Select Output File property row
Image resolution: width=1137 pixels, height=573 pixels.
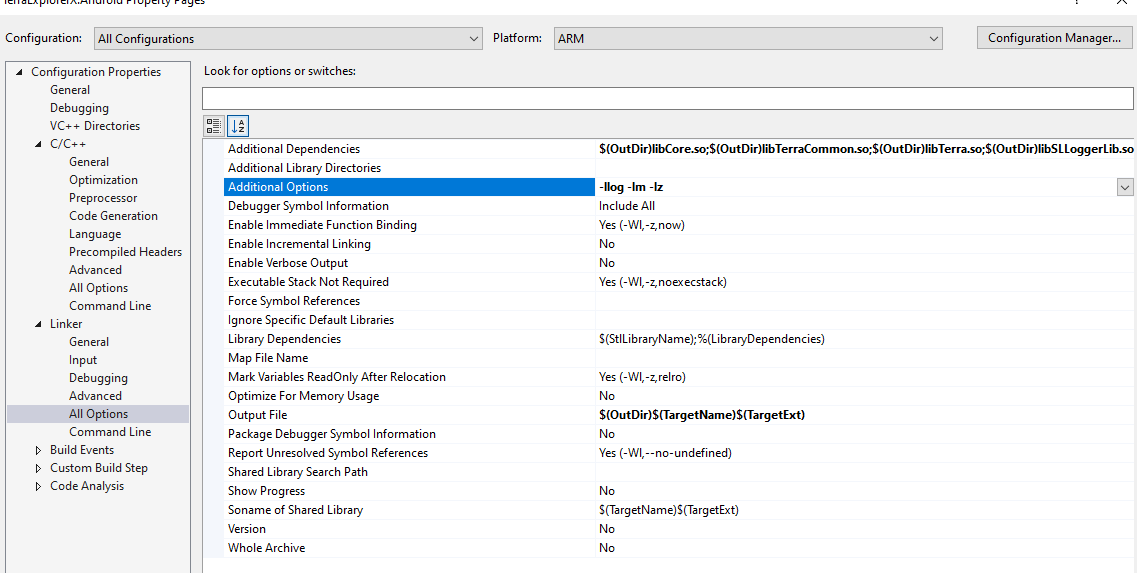click(x=257, y=415)
